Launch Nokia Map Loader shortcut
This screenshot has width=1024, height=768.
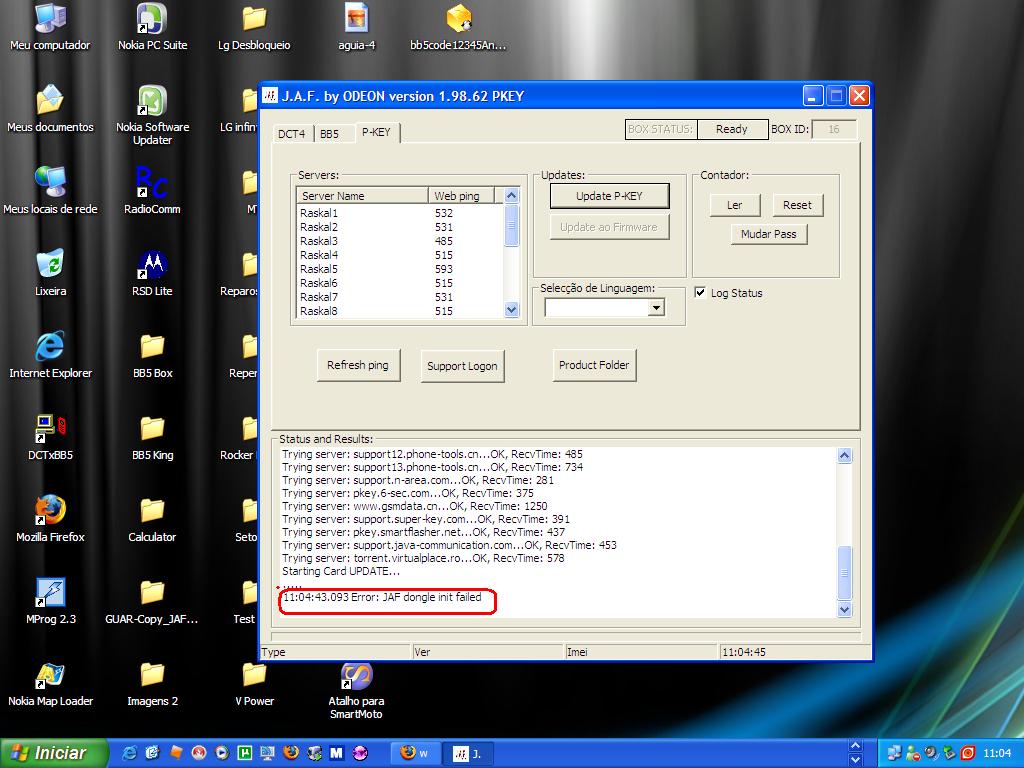(x=50, y=684)
